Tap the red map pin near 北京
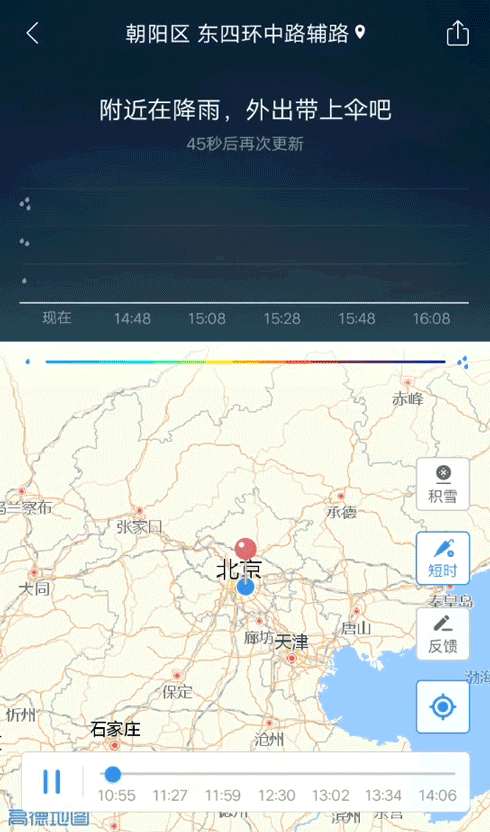490x832 pixels. (x=245, y=549)
